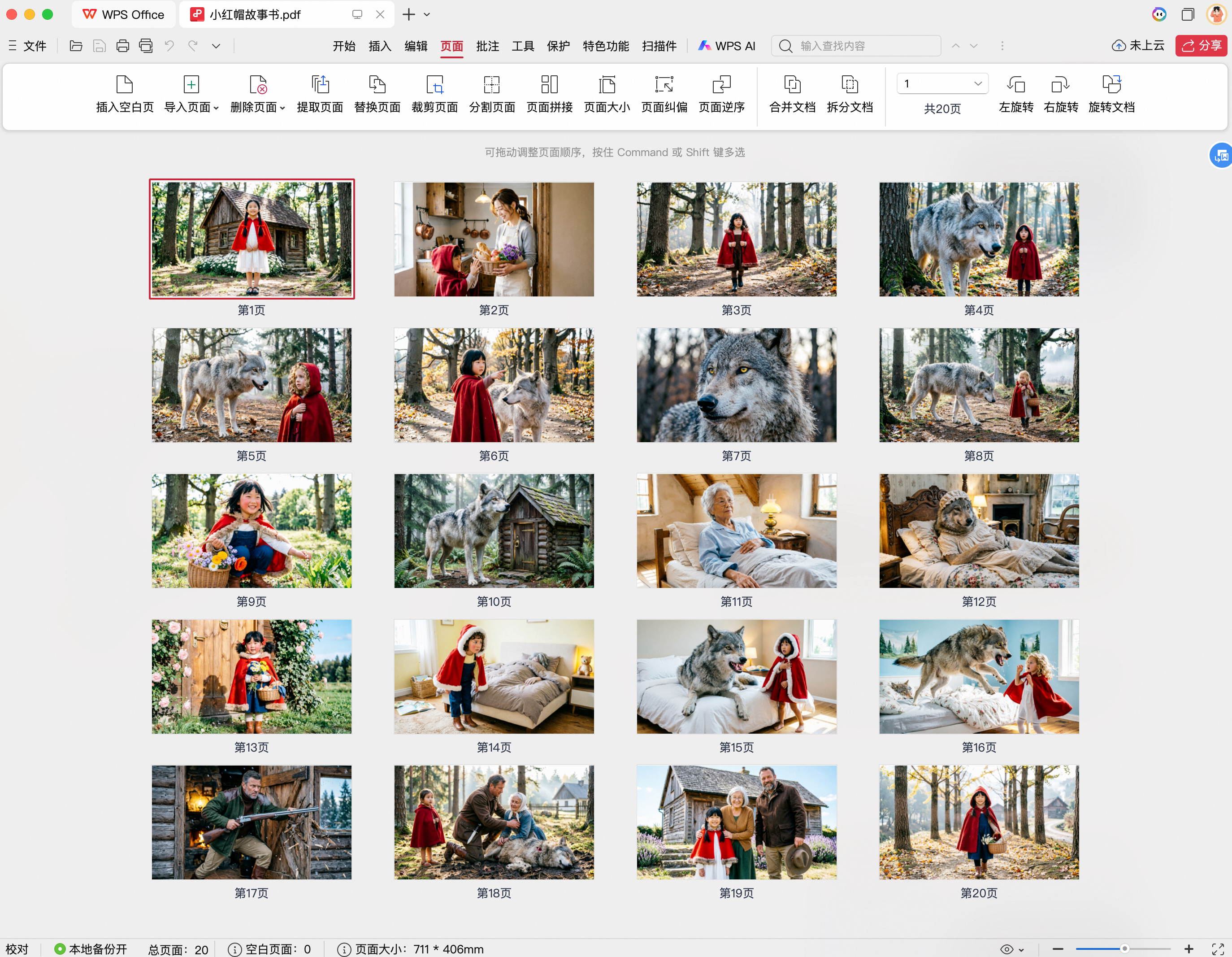Click the print icon in quick toolbar
Screen dimensions: 1232x957
(x=122, y=46)
